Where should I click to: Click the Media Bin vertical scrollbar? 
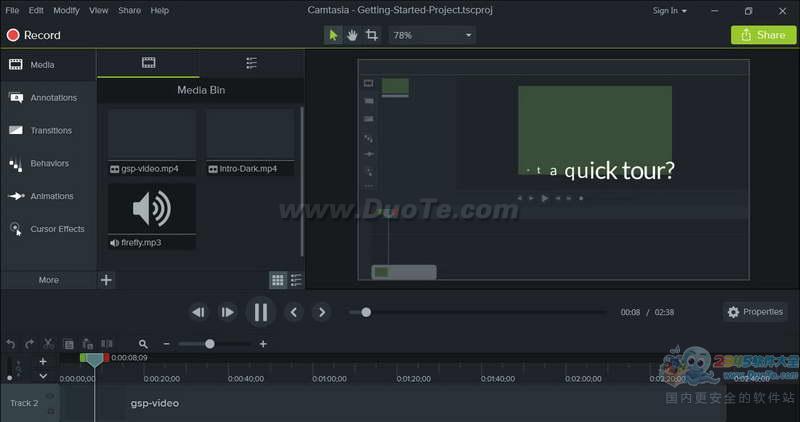coord(302,181)
